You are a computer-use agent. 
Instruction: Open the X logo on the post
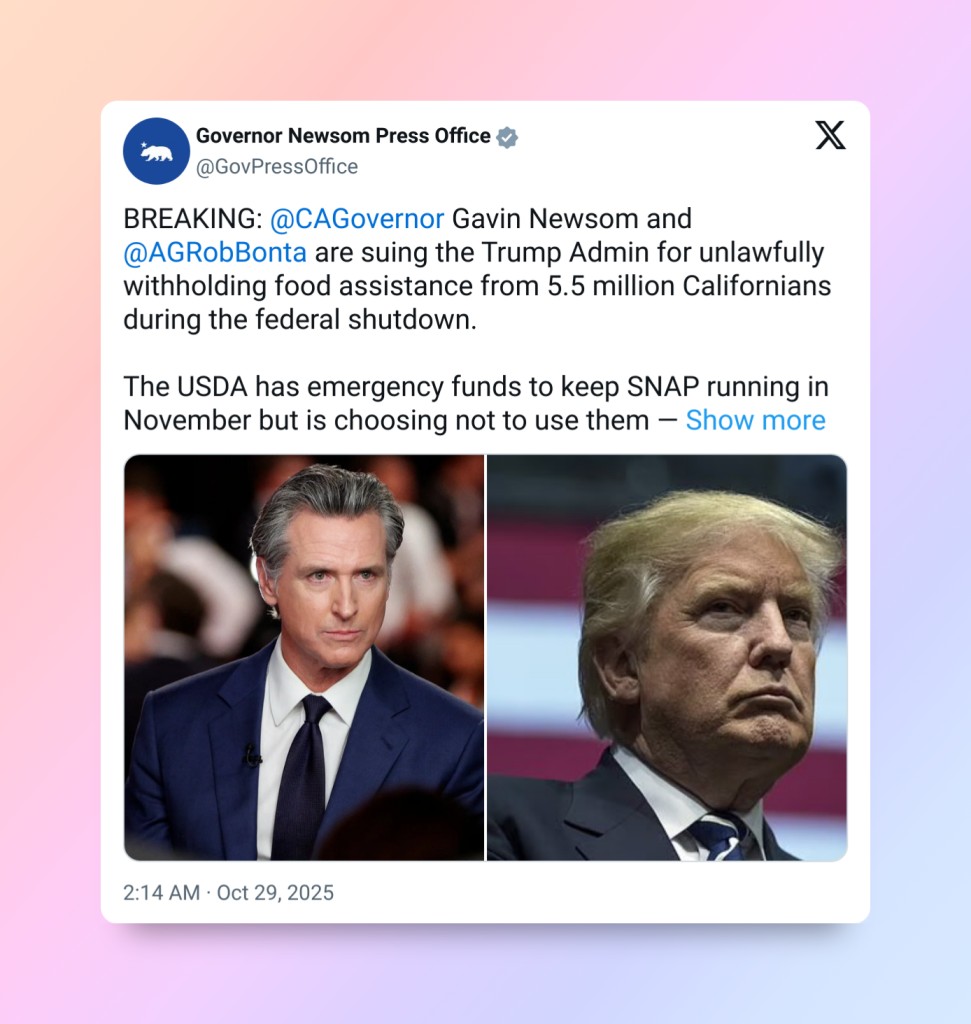[x=830, y=135]
